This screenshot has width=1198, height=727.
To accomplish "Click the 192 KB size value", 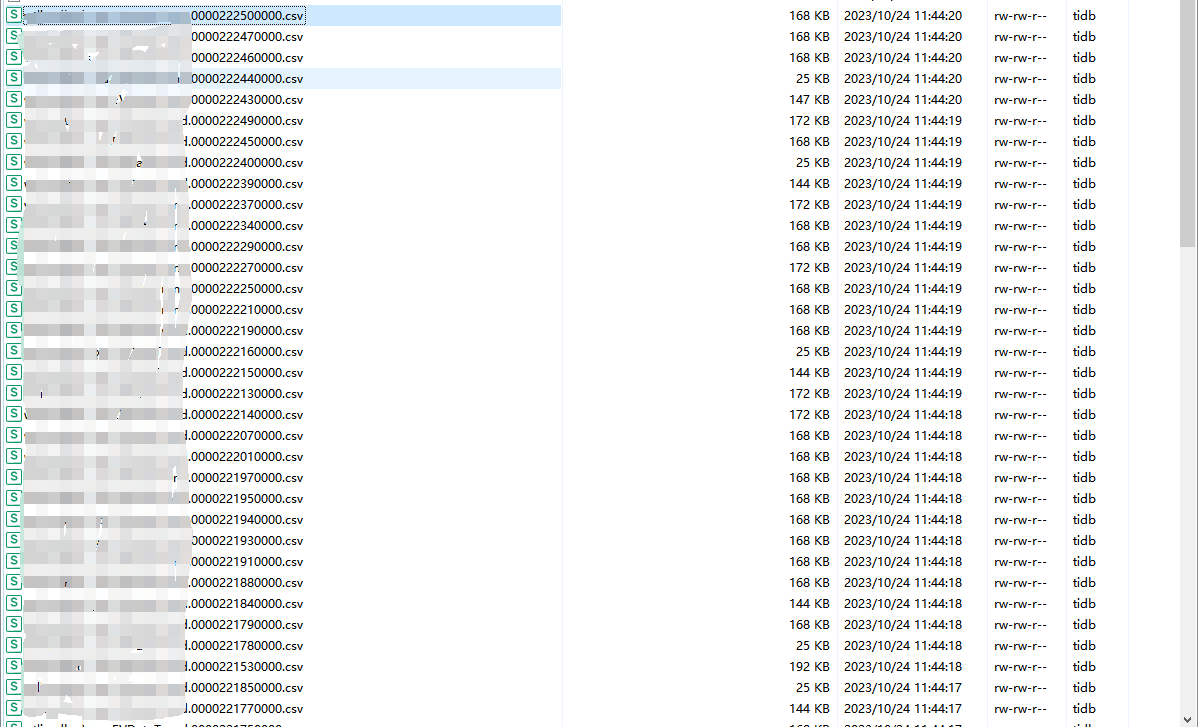I will [x=809, y=667].
